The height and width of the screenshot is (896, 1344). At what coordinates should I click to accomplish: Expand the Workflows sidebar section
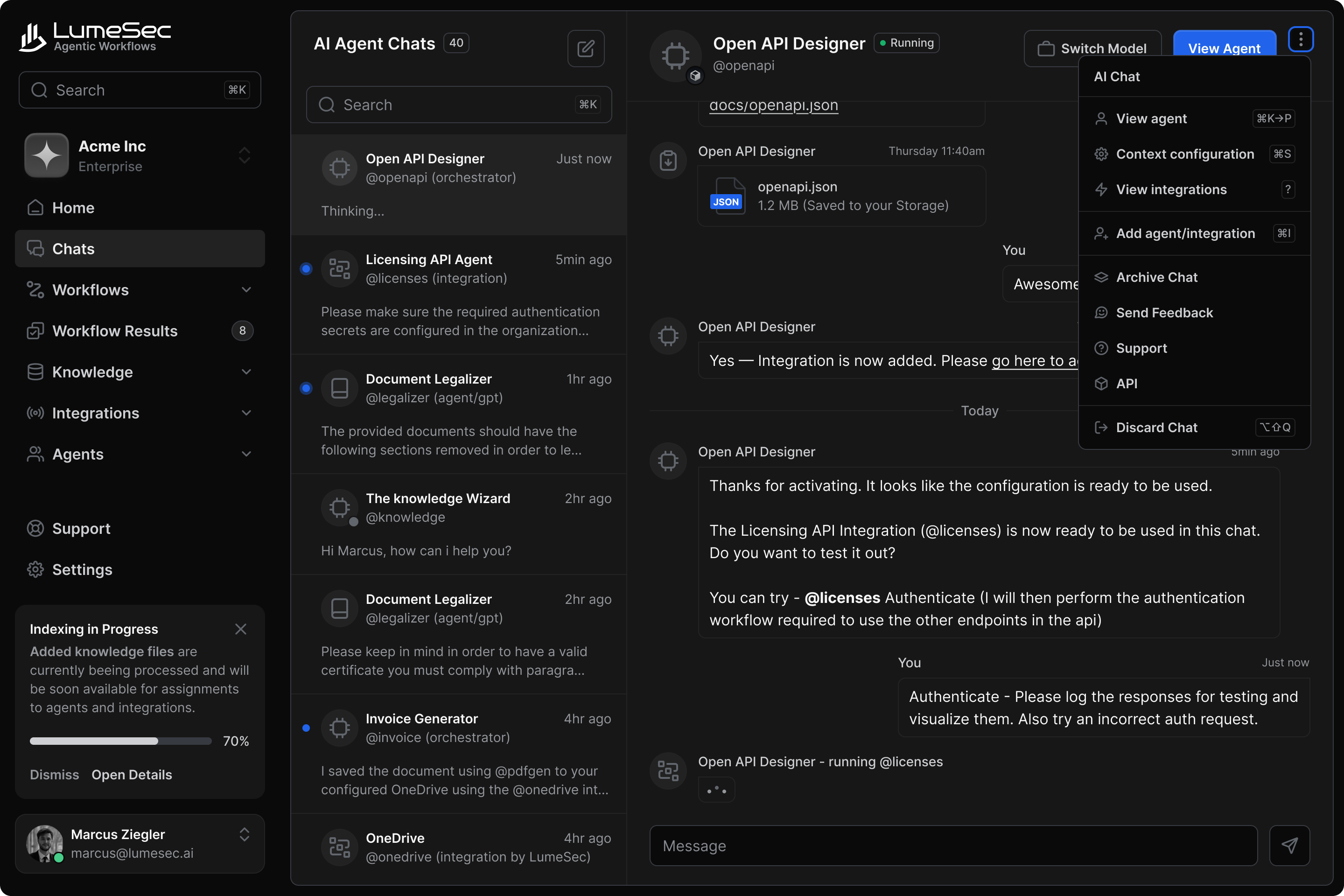point(246,290)
